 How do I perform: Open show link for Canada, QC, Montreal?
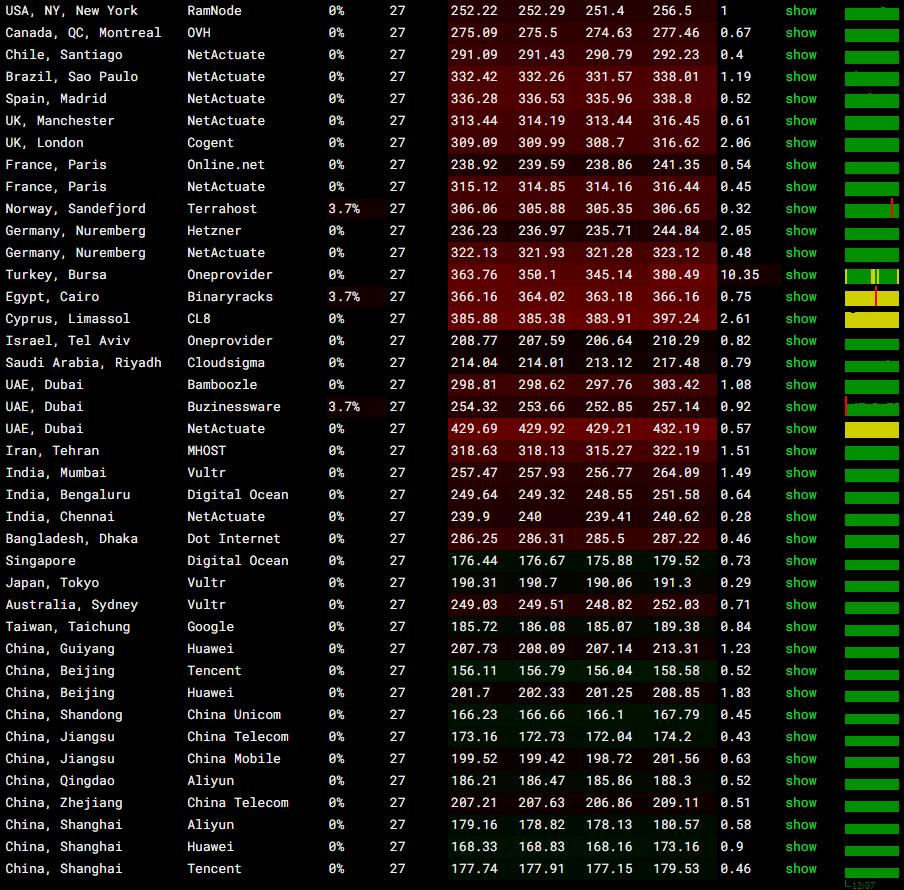(x=801, y=33)
